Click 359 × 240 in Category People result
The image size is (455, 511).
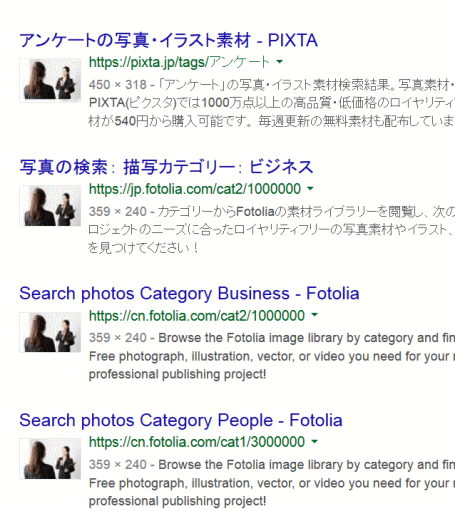point(118,465)
